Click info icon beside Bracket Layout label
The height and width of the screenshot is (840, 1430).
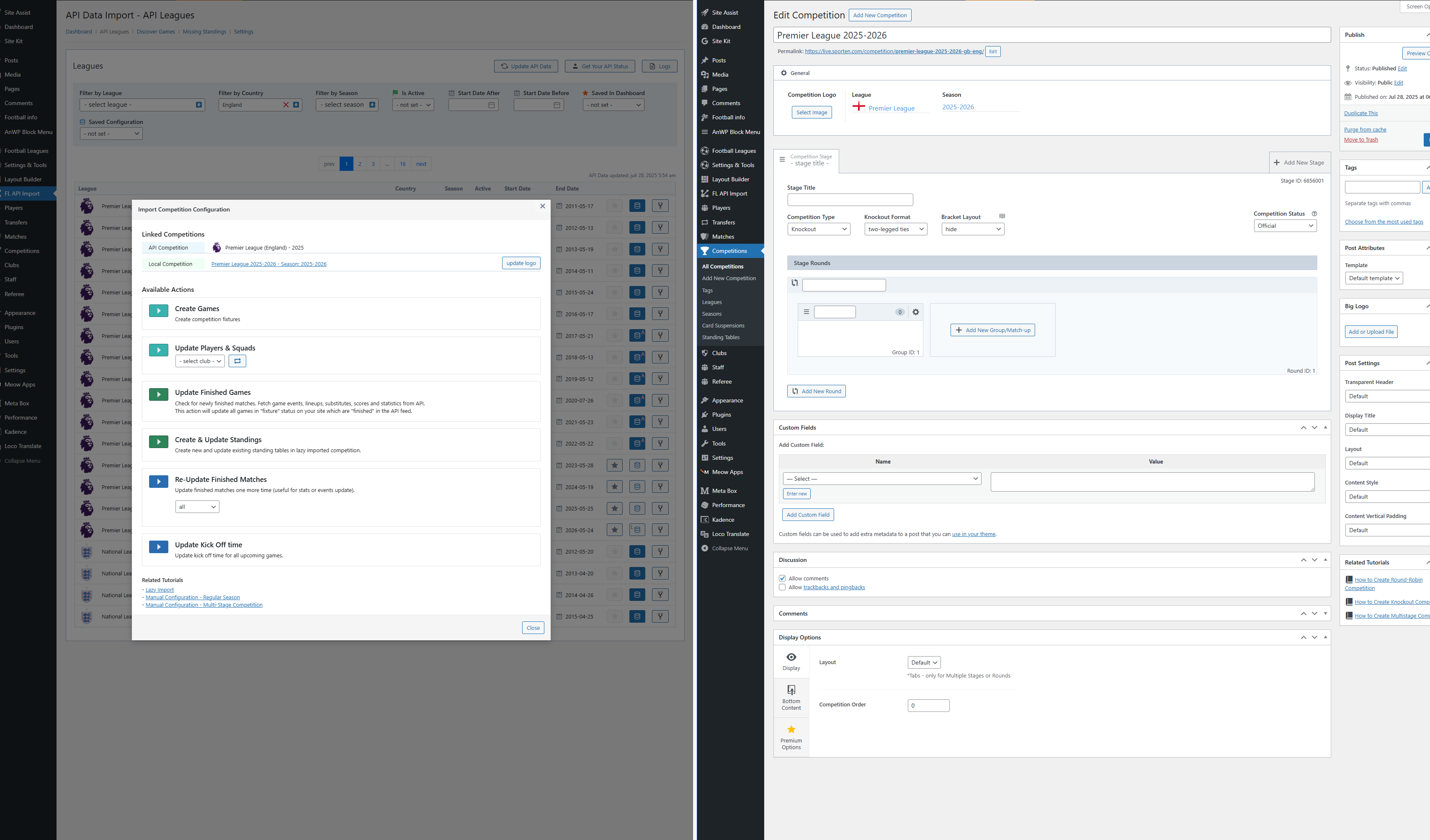click(x=1002, y=216)
